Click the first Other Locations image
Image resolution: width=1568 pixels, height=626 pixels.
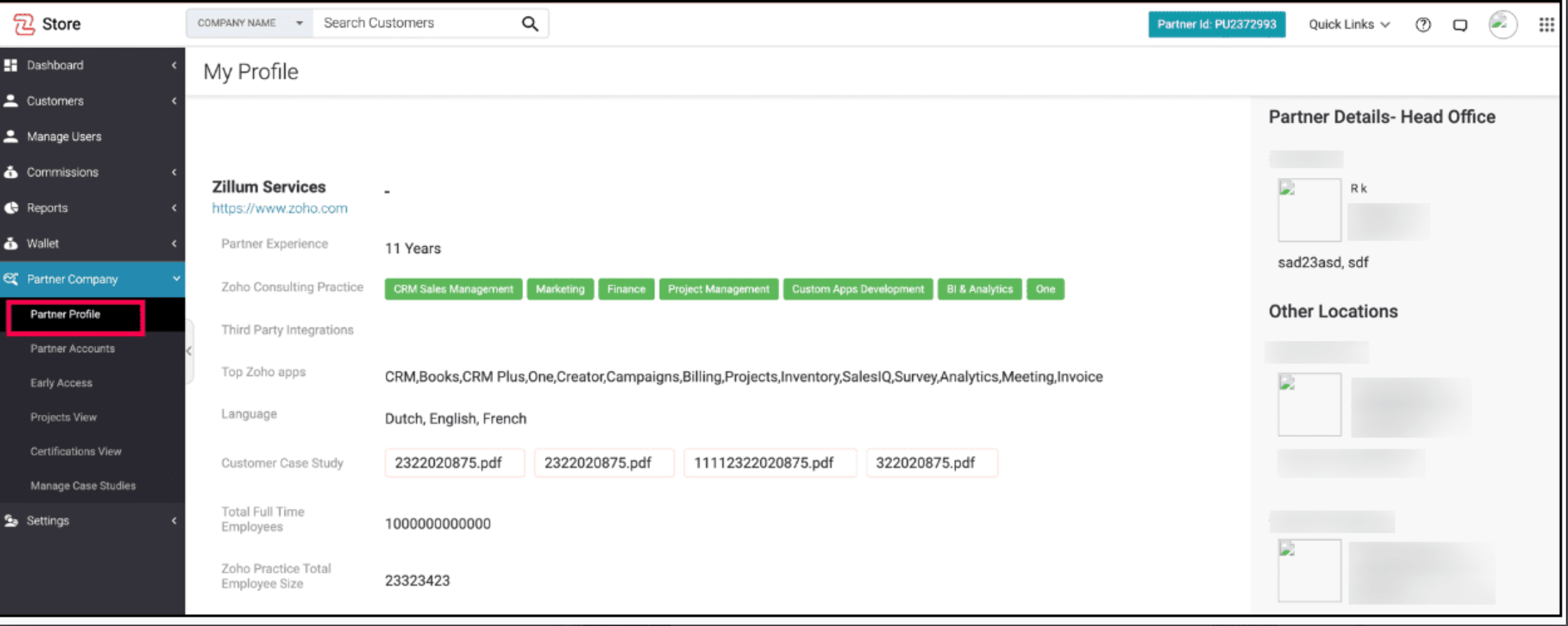[x=1309, y=404]
